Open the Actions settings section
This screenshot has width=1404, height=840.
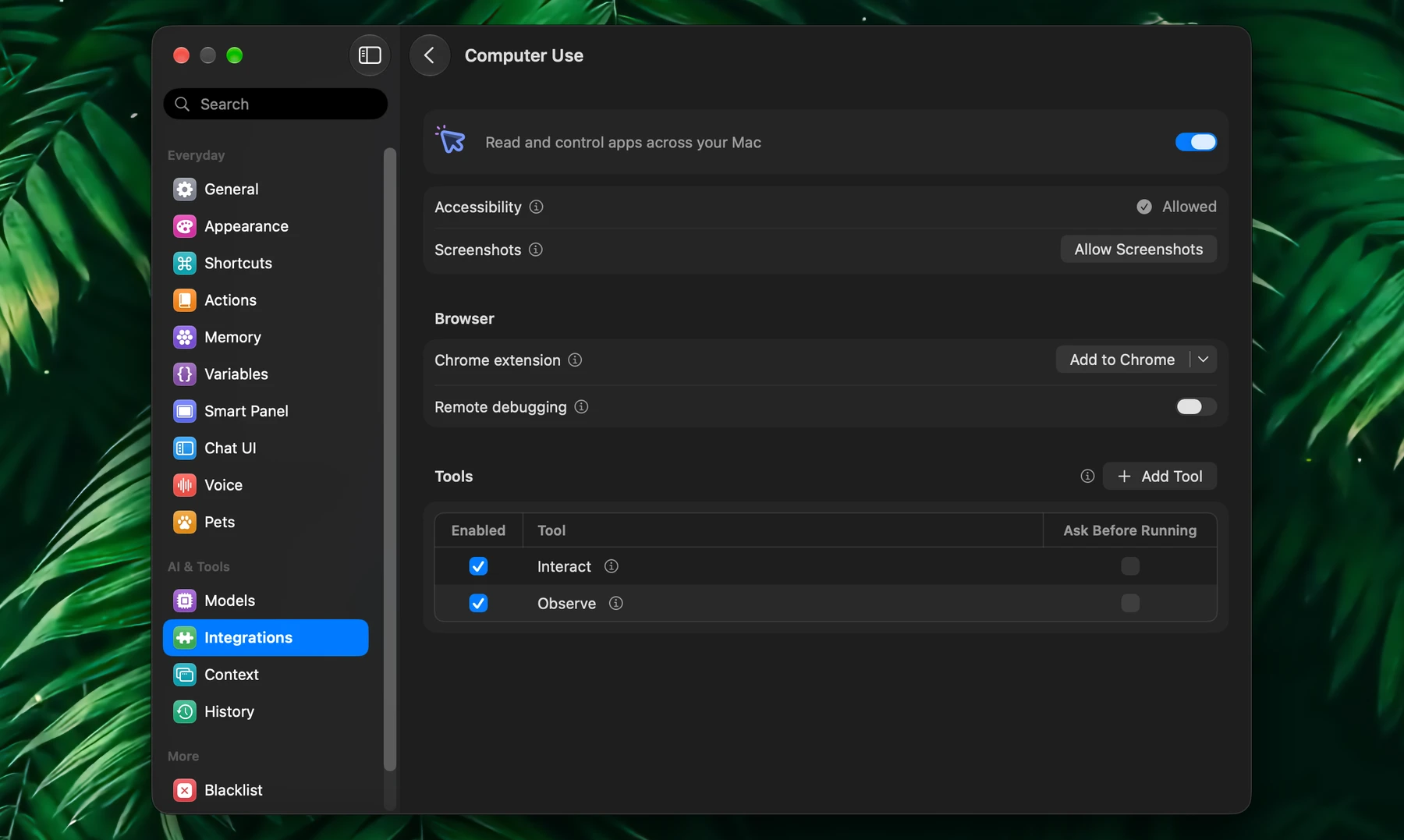pyautogui.click(x=265, y=300)
